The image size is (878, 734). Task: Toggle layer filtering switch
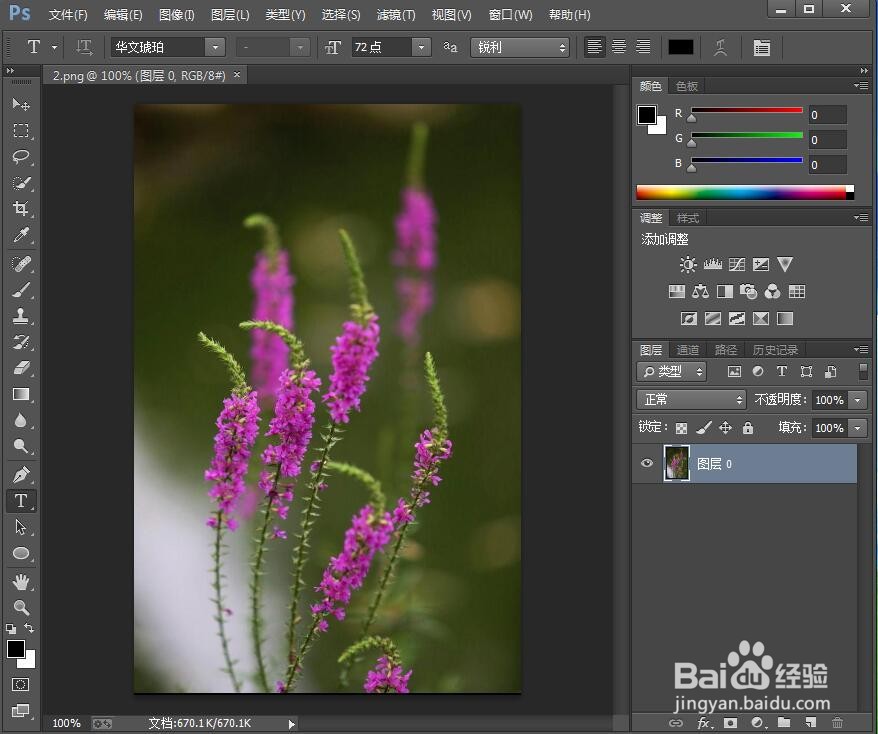863,371
